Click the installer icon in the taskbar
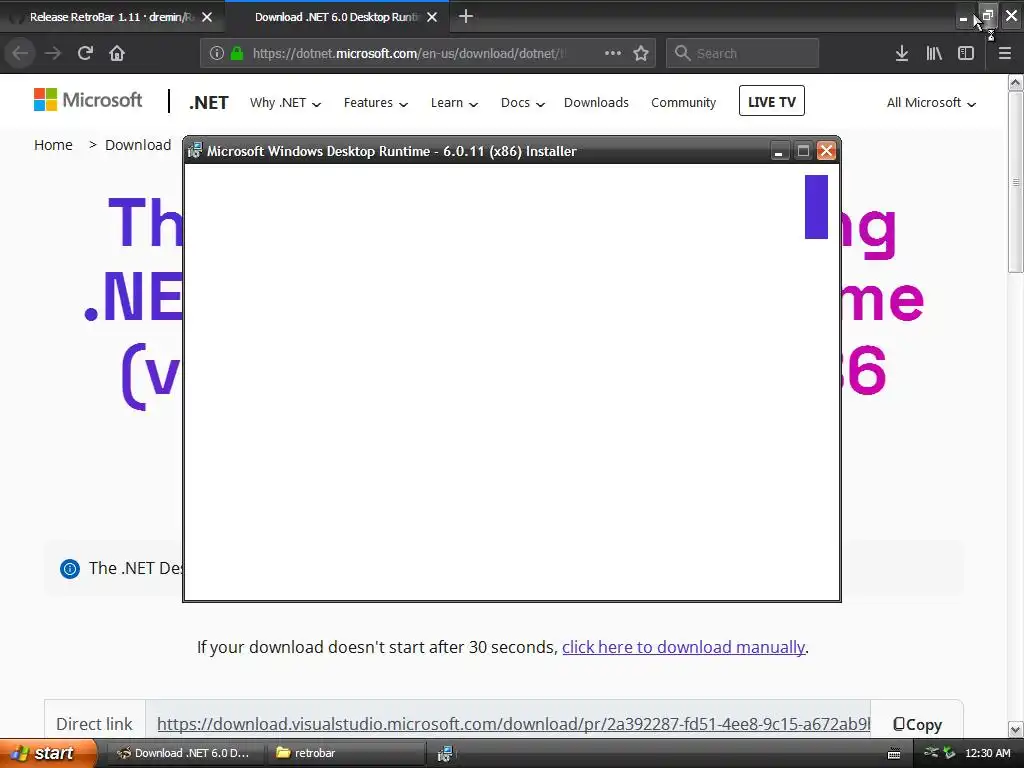Viewport: 1024px width, 768px height. 445,753
